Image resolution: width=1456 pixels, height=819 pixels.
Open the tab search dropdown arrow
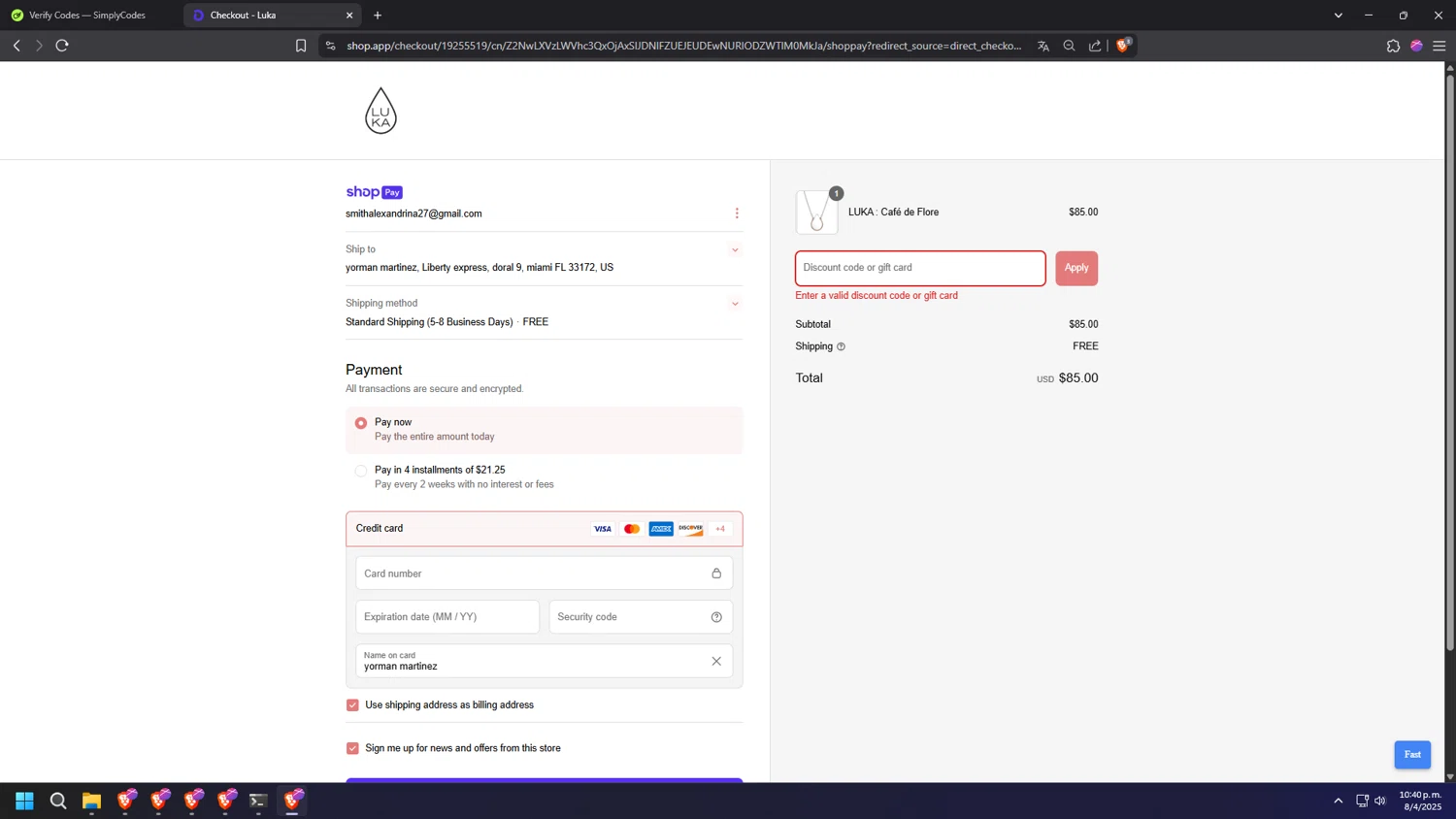point(1339,16)
